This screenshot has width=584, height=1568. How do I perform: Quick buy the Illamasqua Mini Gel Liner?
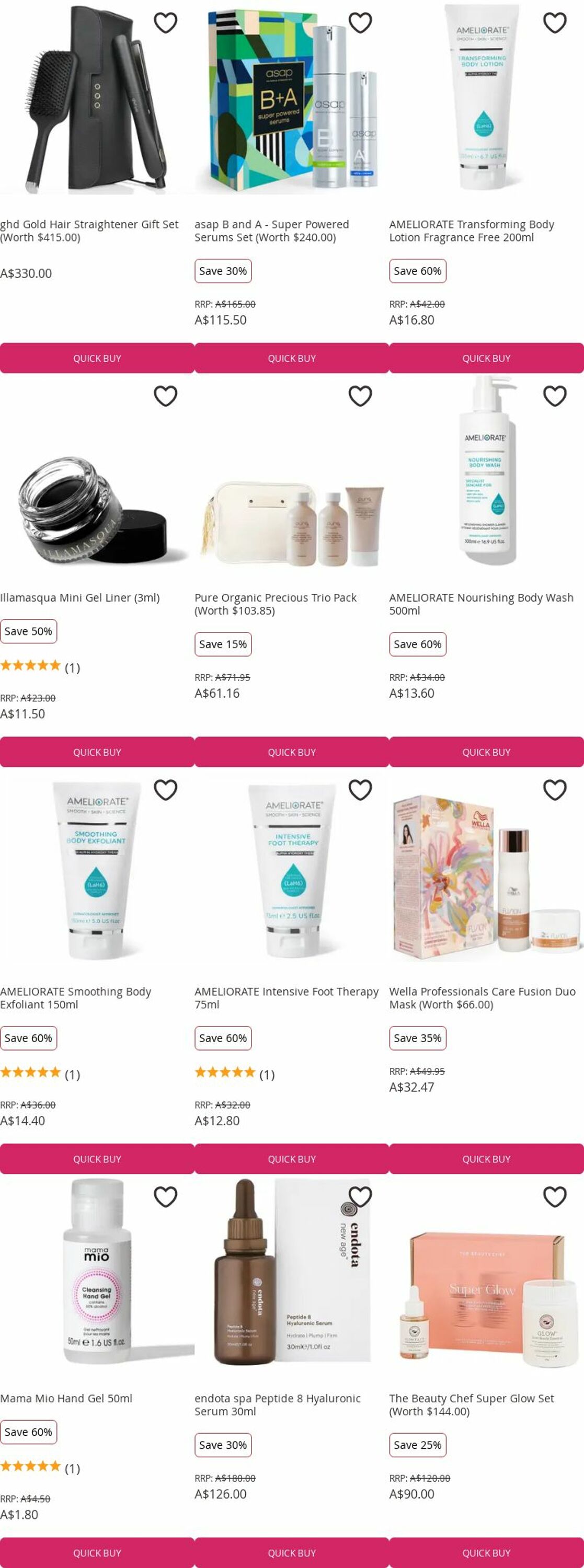point(97,752)
